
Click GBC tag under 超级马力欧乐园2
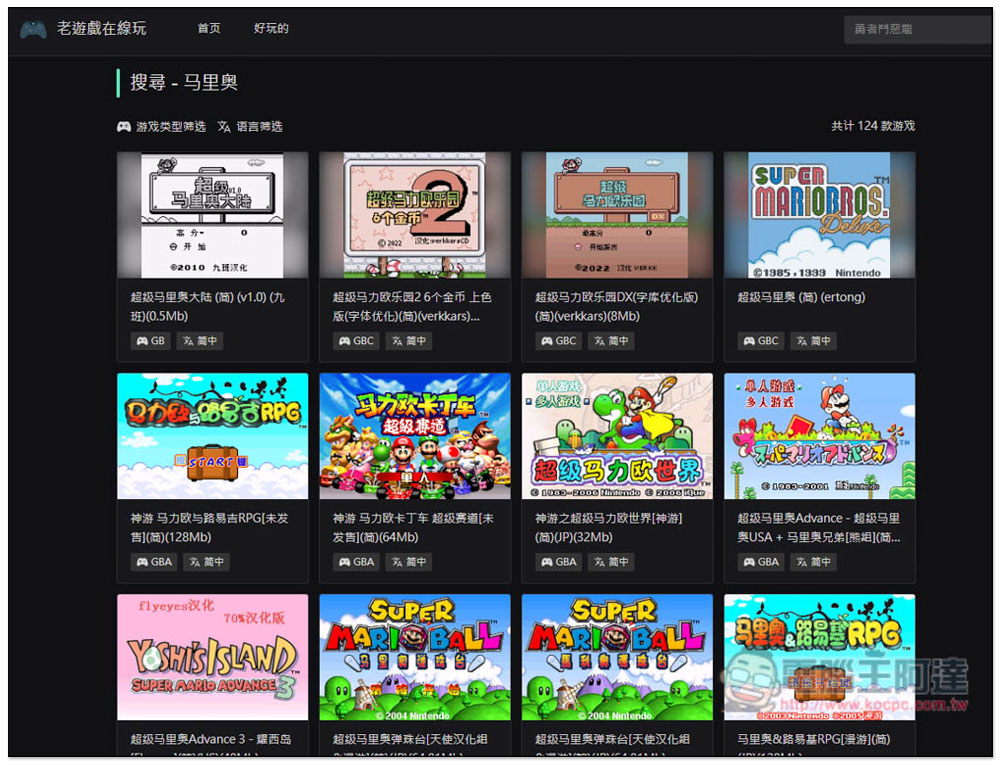pyautogui.click(x=356, y=341)
